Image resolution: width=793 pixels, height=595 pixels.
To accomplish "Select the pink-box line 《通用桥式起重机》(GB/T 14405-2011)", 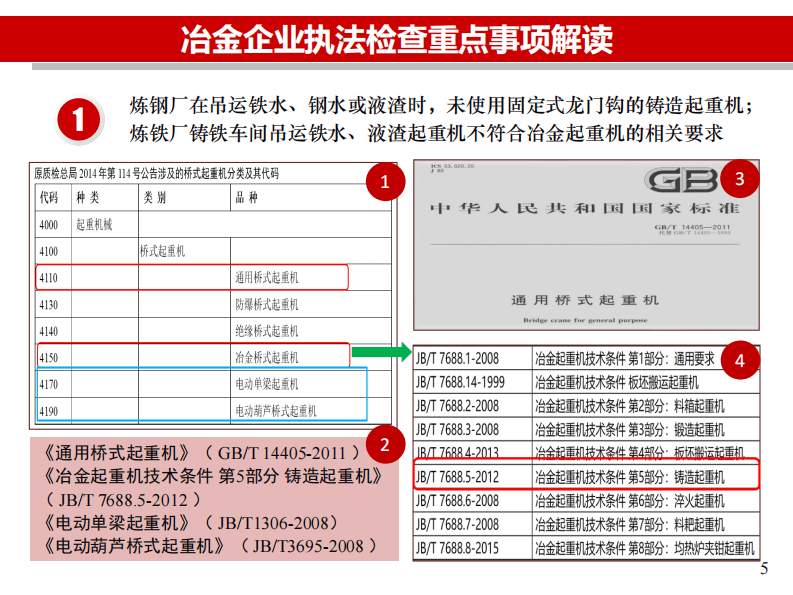I will click(x=202, y=453).
